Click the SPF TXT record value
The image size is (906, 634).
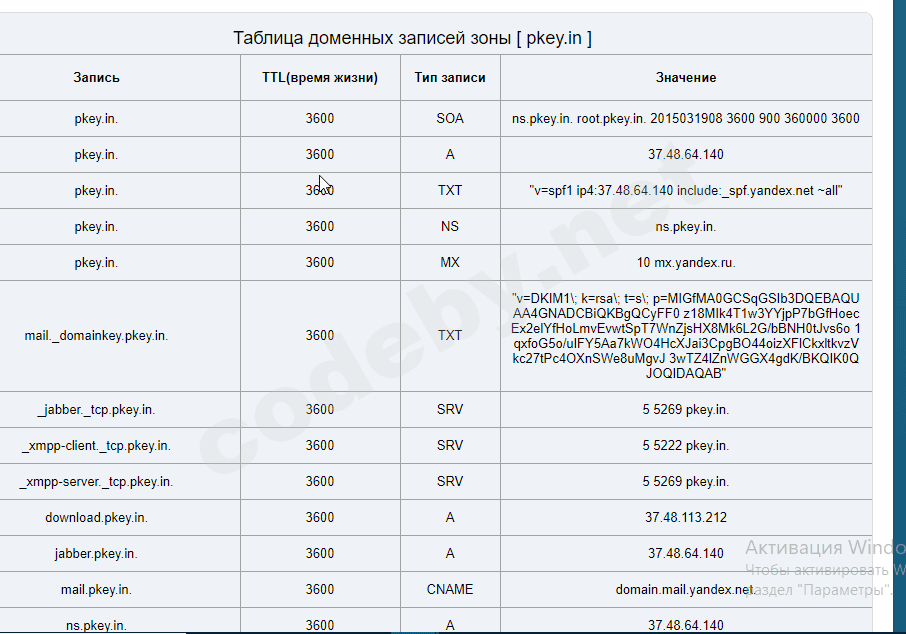[686, 190]
